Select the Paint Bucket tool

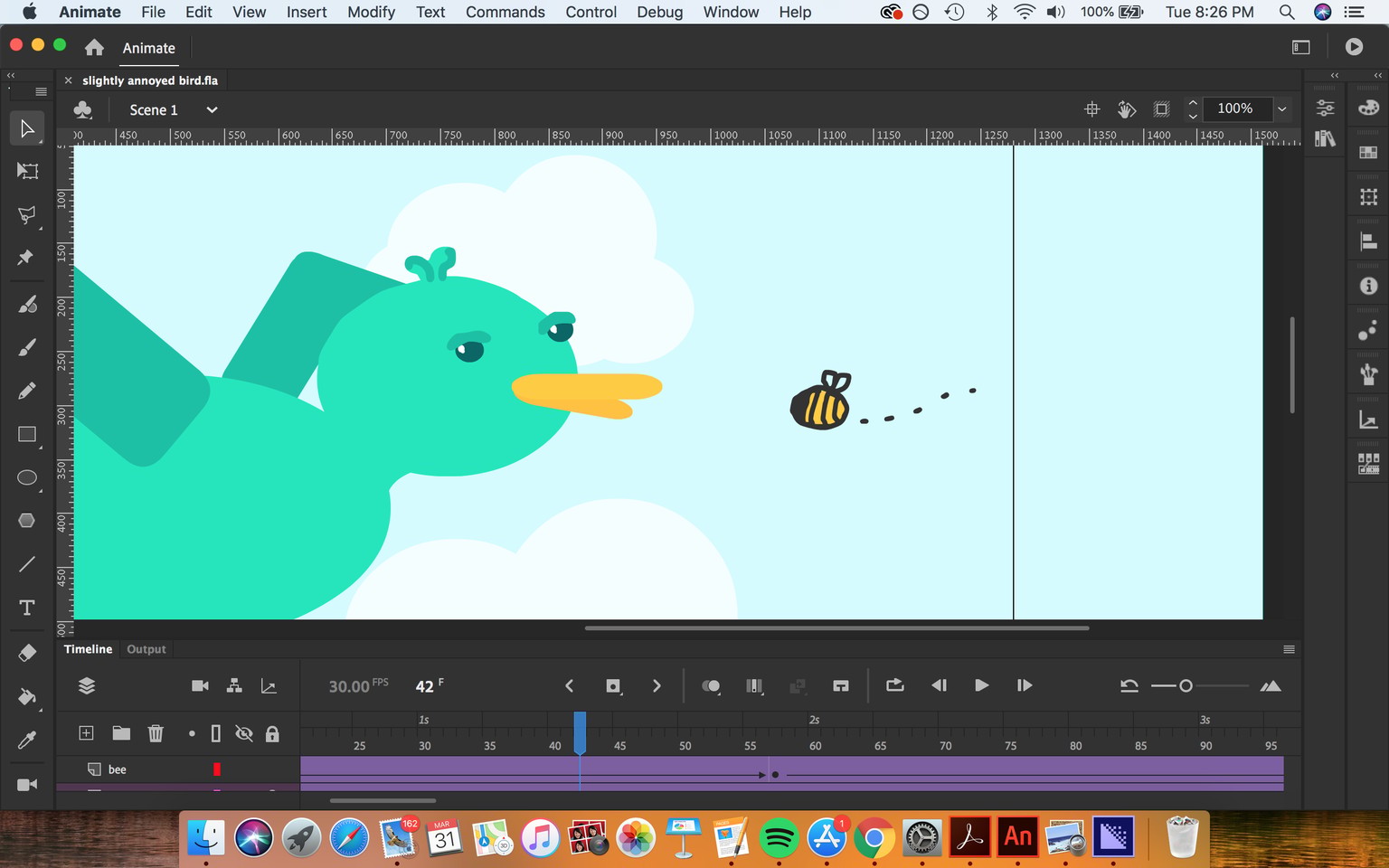(27, 696)
